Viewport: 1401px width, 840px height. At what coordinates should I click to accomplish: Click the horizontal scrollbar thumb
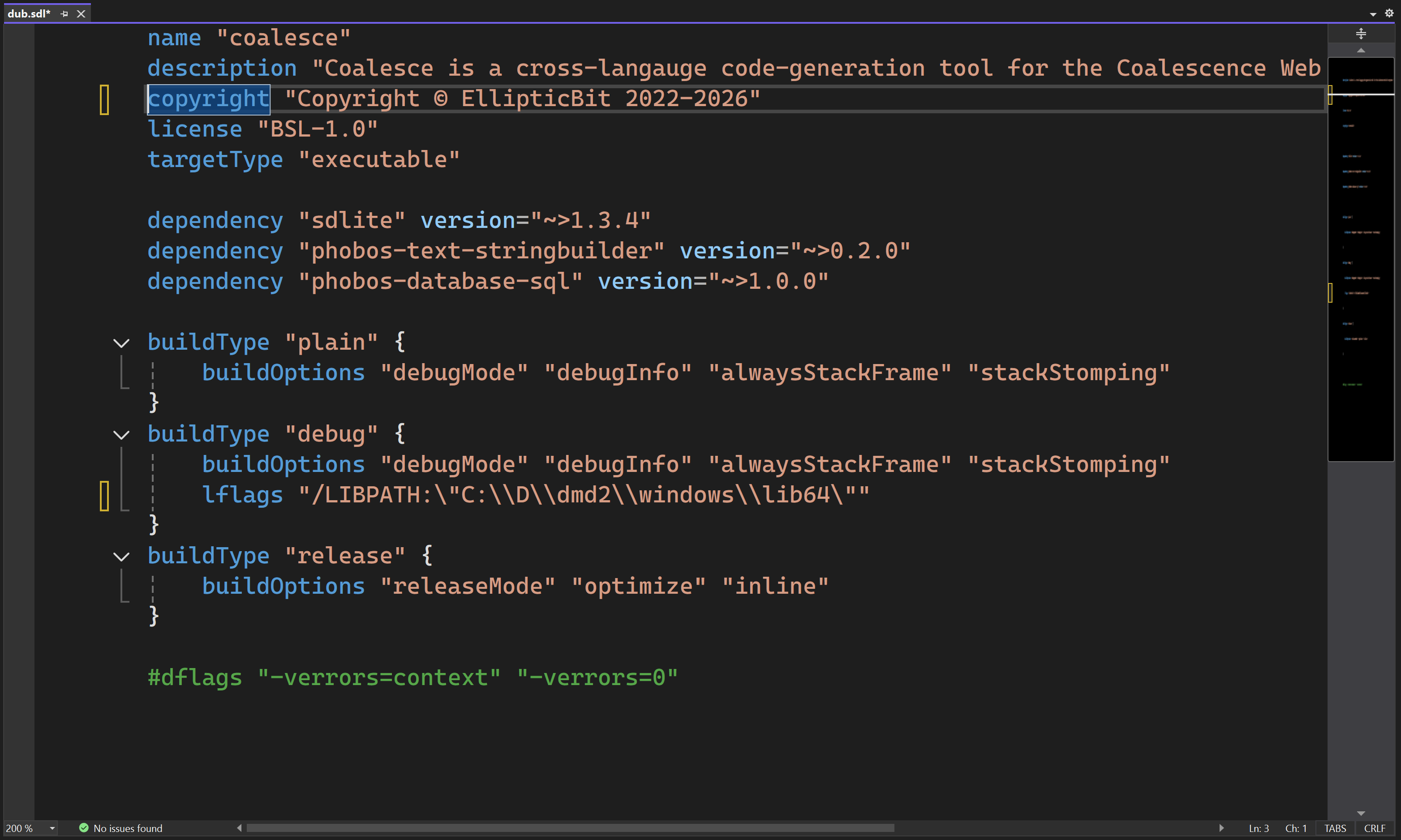click(x=570, y=827)
